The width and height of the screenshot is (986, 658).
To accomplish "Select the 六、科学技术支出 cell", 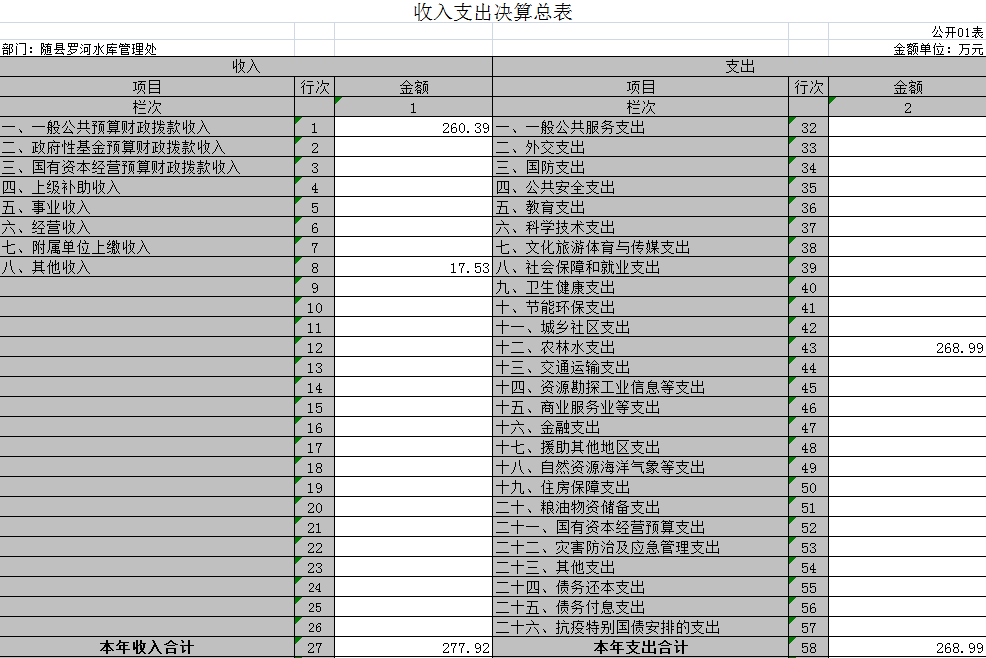I will point(641,228).
